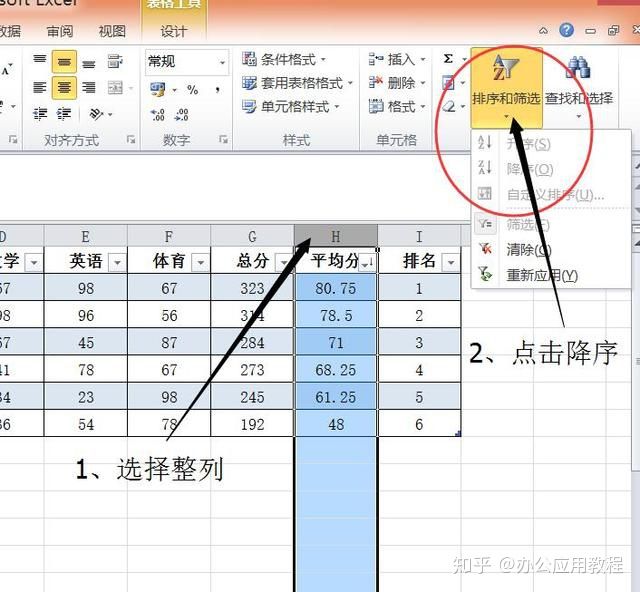This screenshot has height=592, width=640.
Task: Click the minimize ribbon caret icon
Action: 543,31
